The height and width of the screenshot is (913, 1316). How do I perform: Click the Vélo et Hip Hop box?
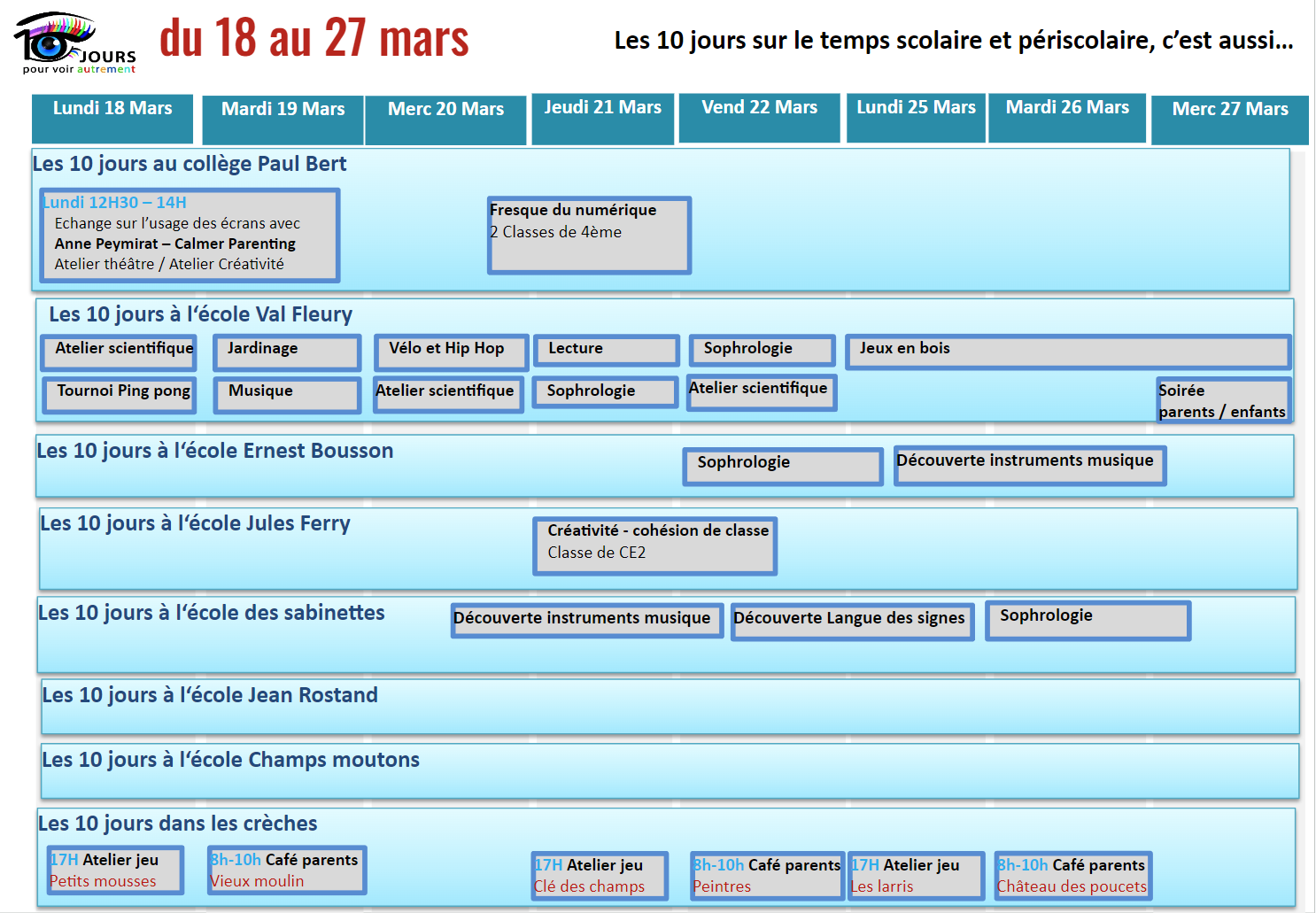pos(451,352)
